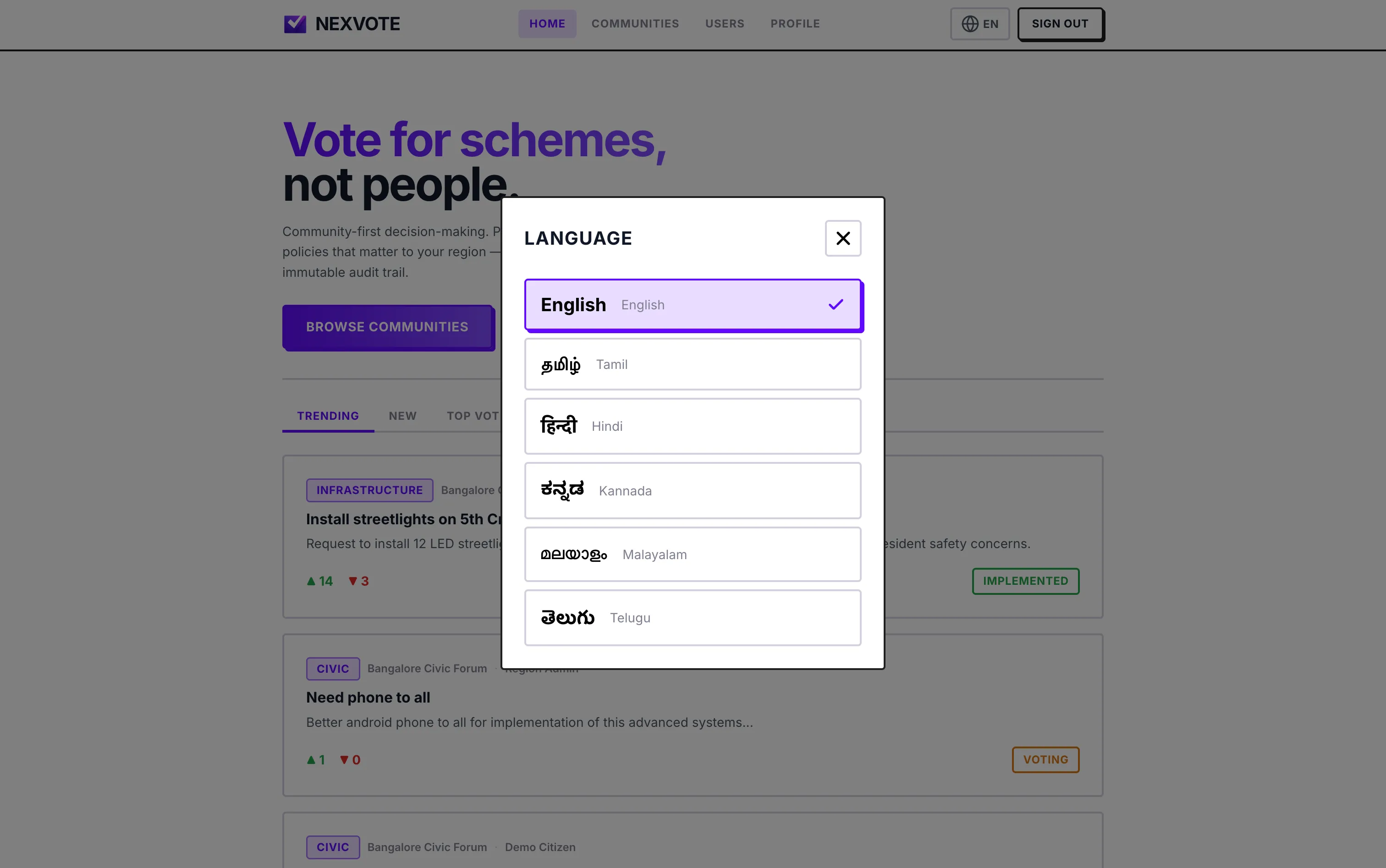Open the COMMUNITIES page
The height and width of the screenshot is (868, 1386).
click(x=634, y=23)
